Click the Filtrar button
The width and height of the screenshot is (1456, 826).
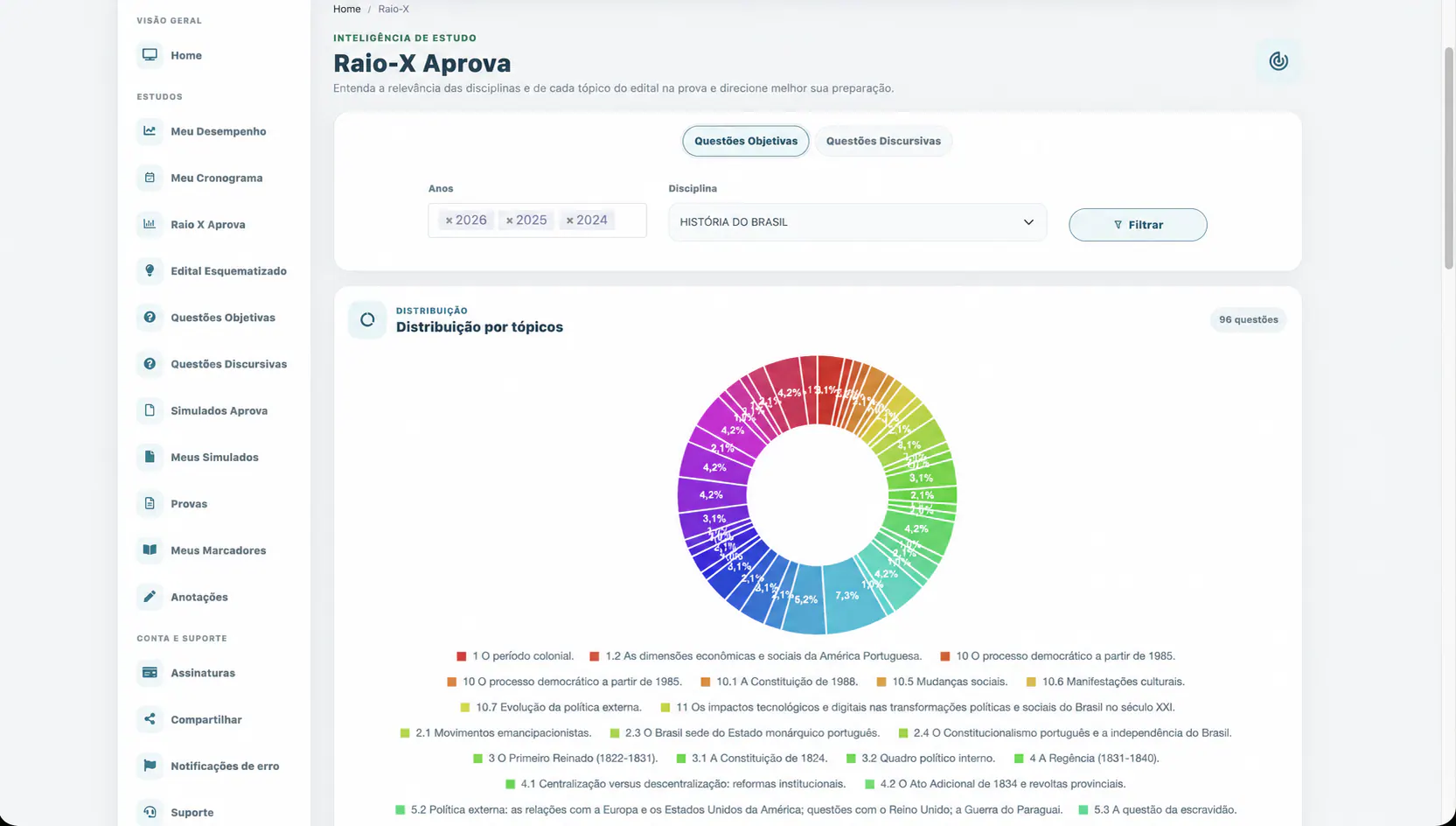click(1138, 225)
